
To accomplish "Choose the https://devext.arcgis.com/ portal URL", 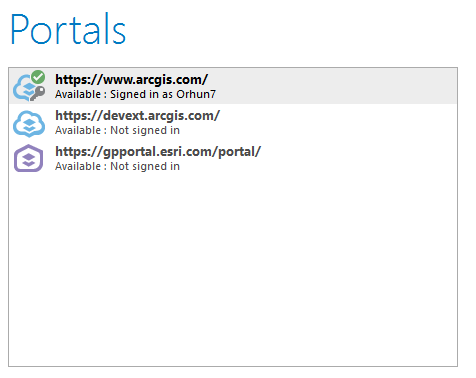I will click(137, 115).
